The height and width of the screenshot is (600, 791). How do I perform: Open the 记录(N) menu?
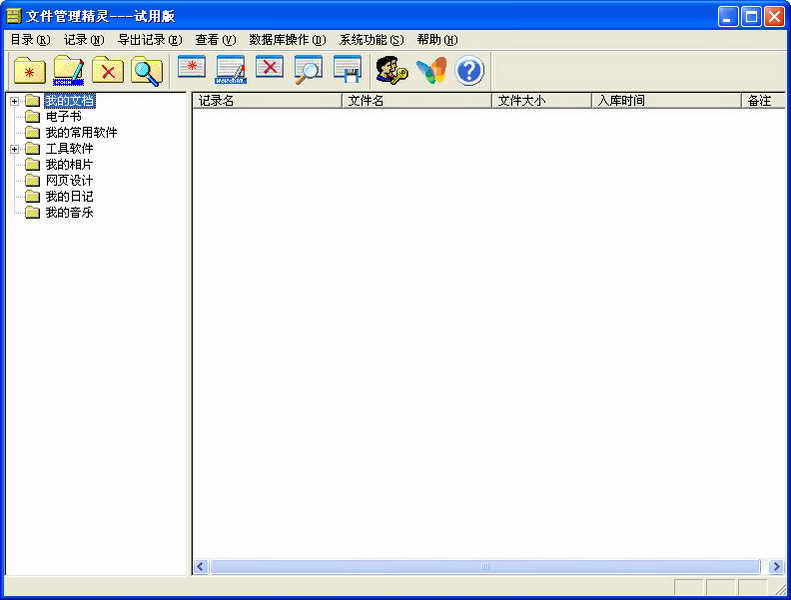coord(84,40)
